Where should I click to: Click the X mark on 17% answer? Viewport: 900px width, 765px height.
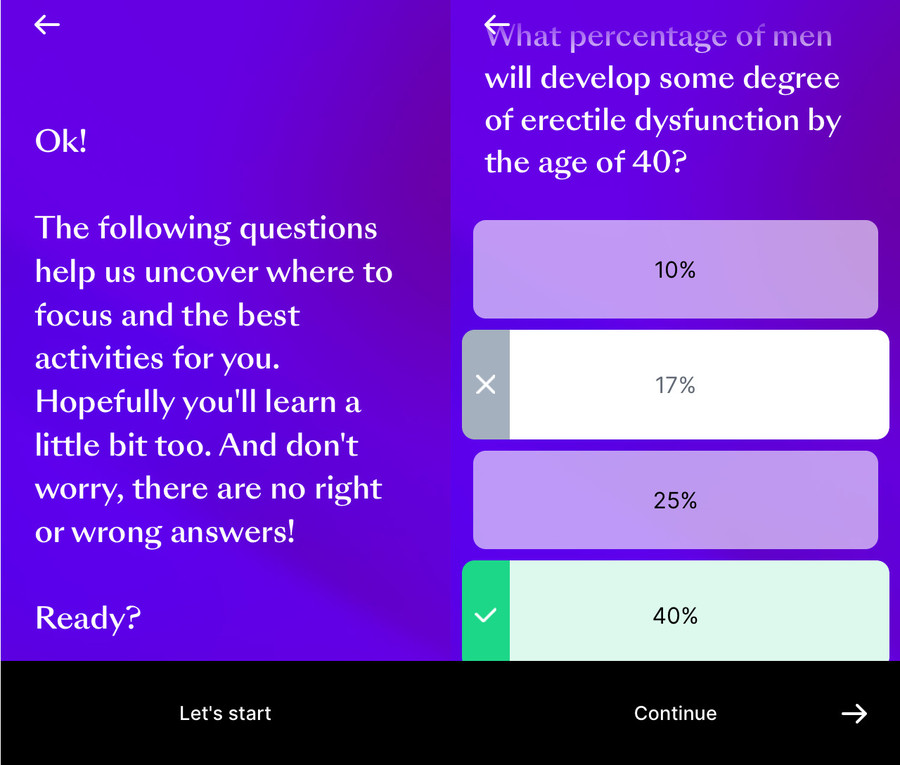pyautogui.click(x=486, y=385)
